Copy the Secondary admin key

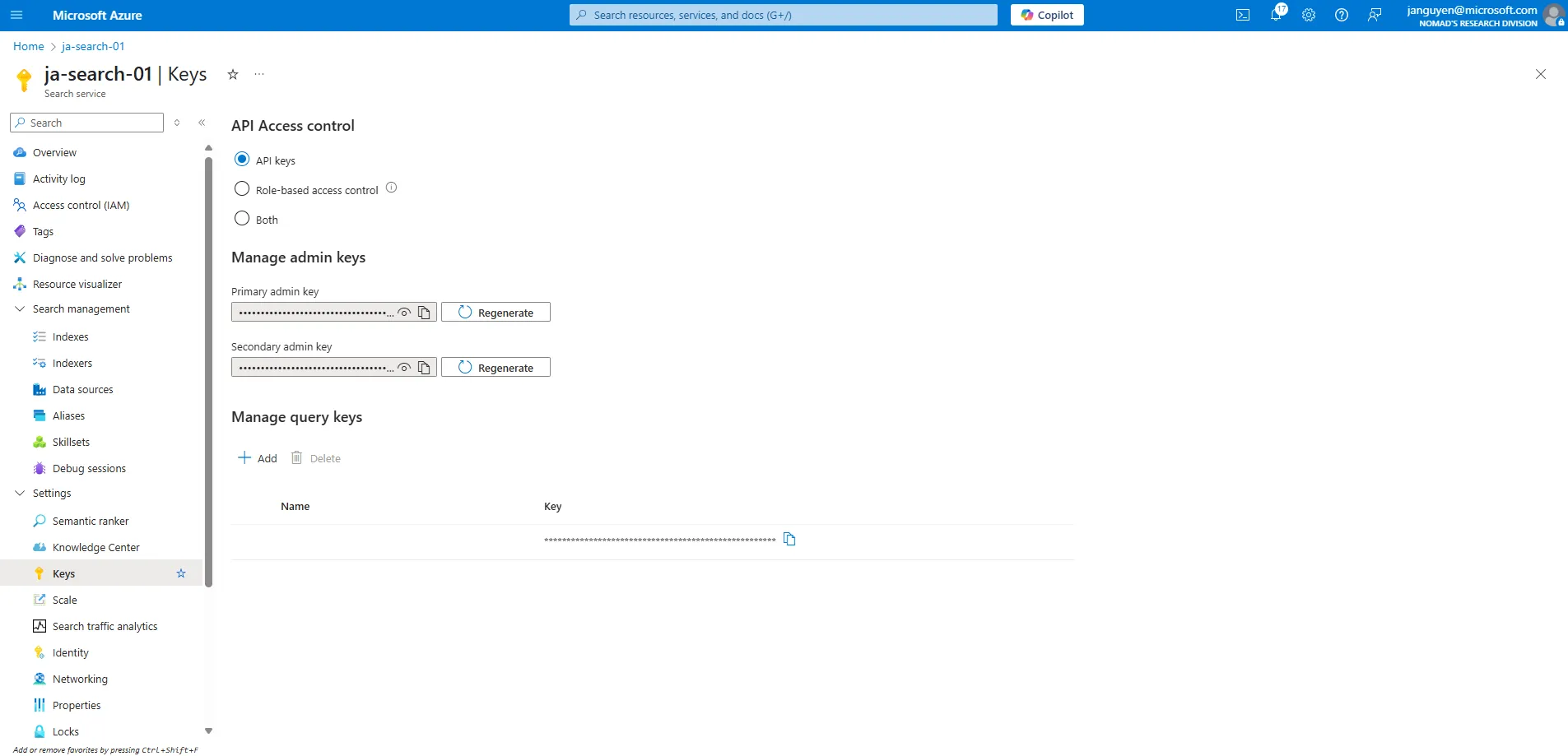click(424, 368)
